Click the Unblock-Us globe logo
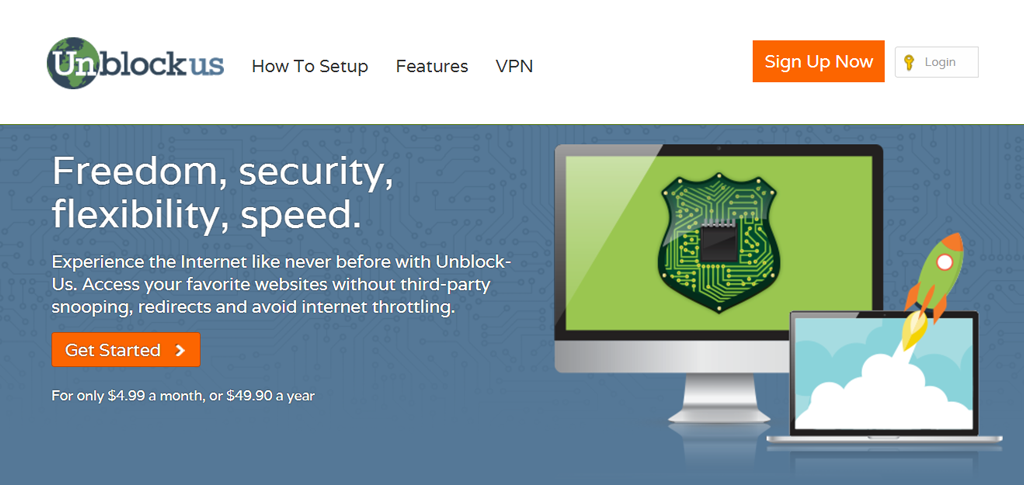 pos(72,63)
